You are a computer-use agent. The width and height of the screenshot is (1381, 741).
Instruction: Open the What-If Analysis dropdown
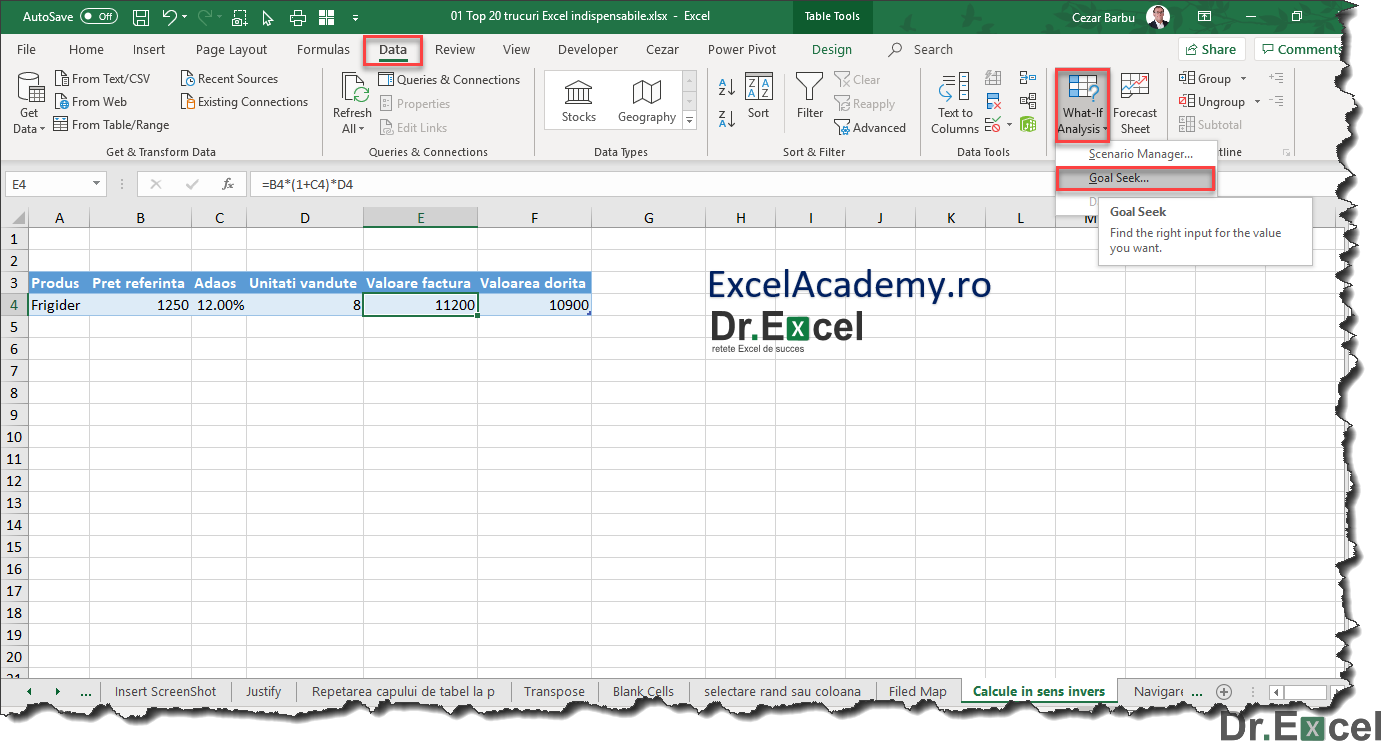point(1081,100)
